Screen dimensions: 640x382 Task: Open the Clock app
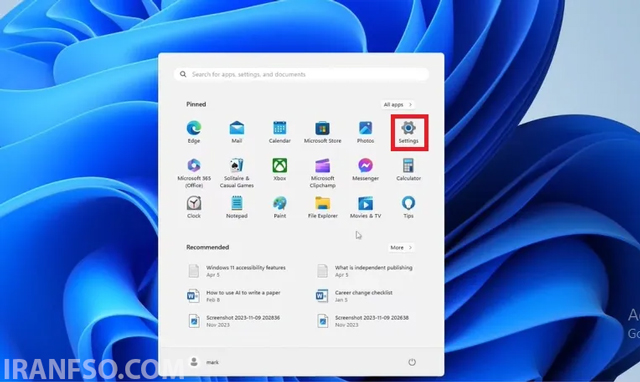pos(194,207)
